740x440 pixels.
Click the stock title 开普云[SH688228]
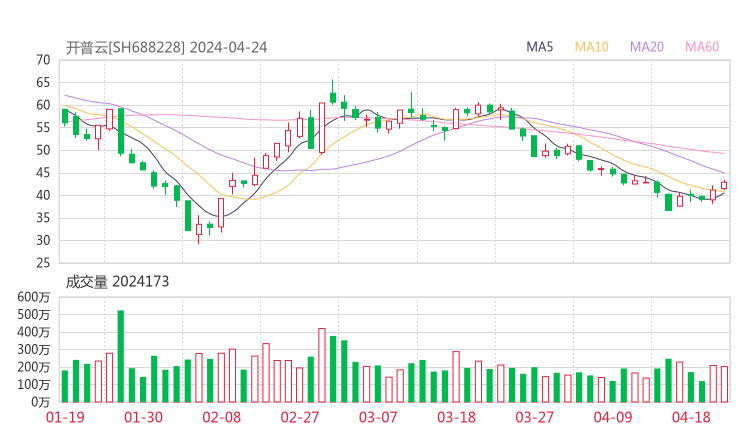click(x=125, y=47)
